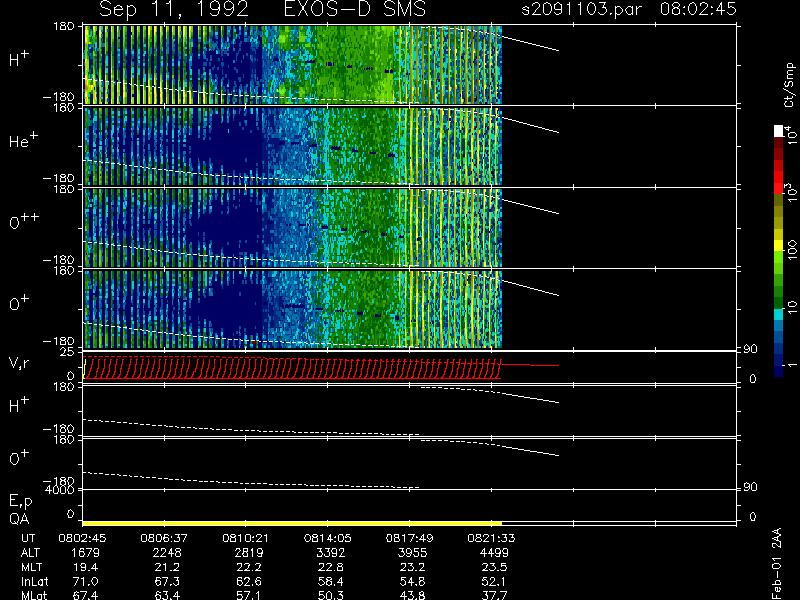Click the UT value "0814:05"
The height and width of the screenshot is (600, 800).
pos(328,538)
